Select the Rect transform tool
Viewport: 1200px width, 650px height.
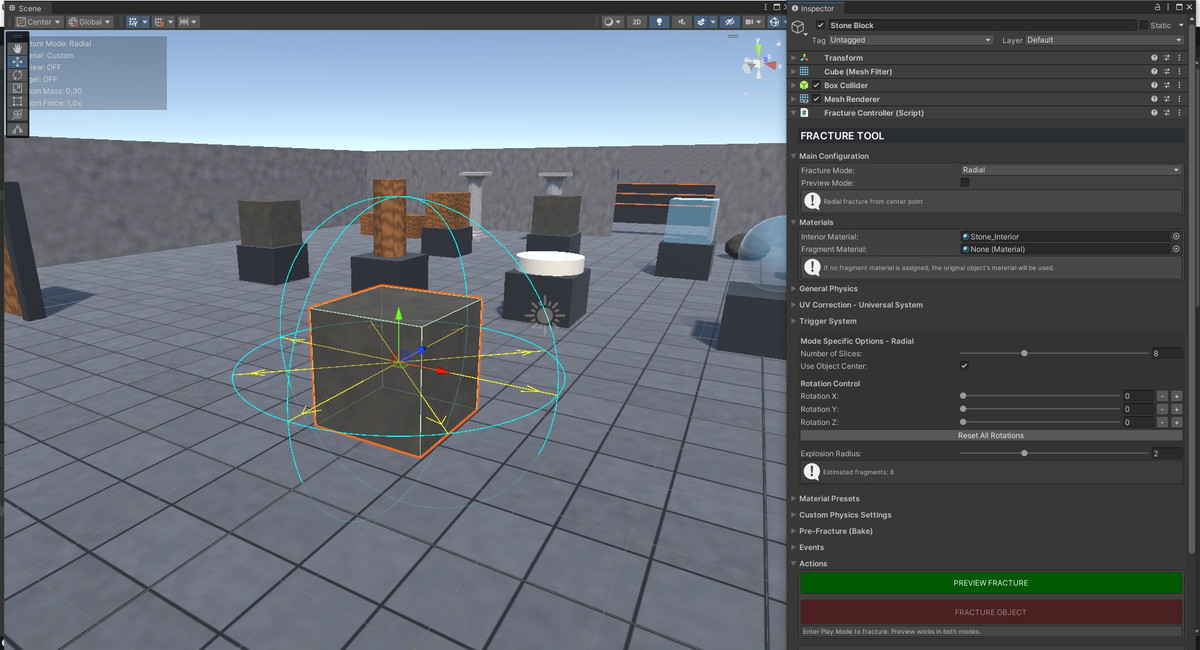pos(17,102)
